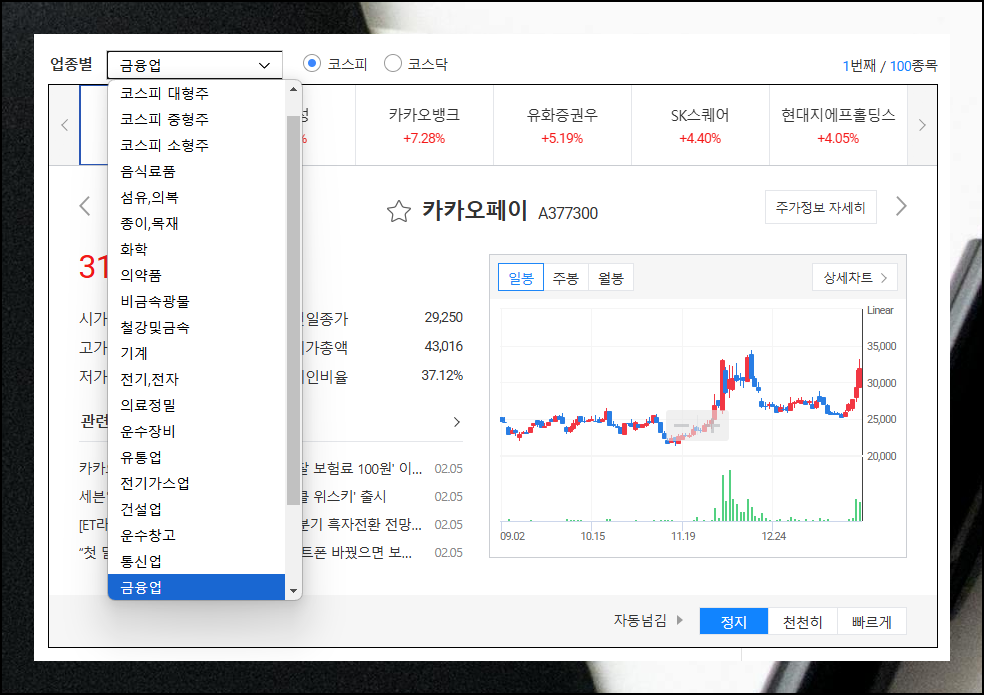984x695 pixels.
Task: Open SK스퀘어 stock card
Action: [700, 126]
